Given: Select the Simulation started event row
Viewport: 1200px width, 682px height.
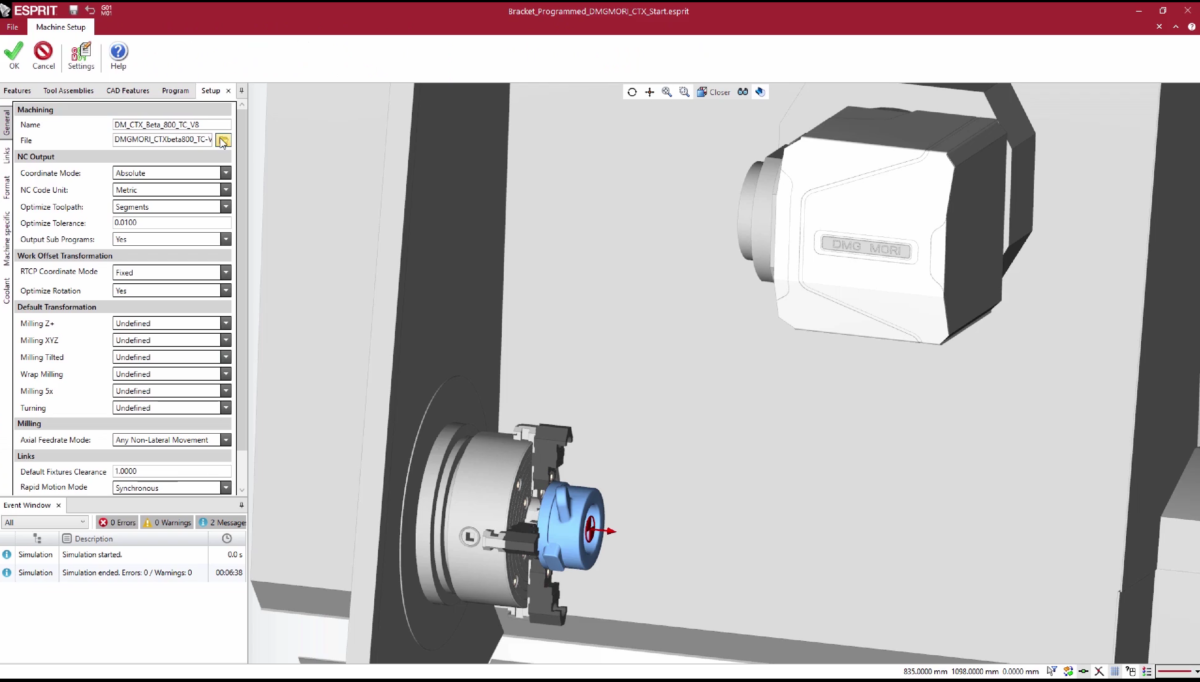Looking at the screenshot, I should click(x=123, y=554).
